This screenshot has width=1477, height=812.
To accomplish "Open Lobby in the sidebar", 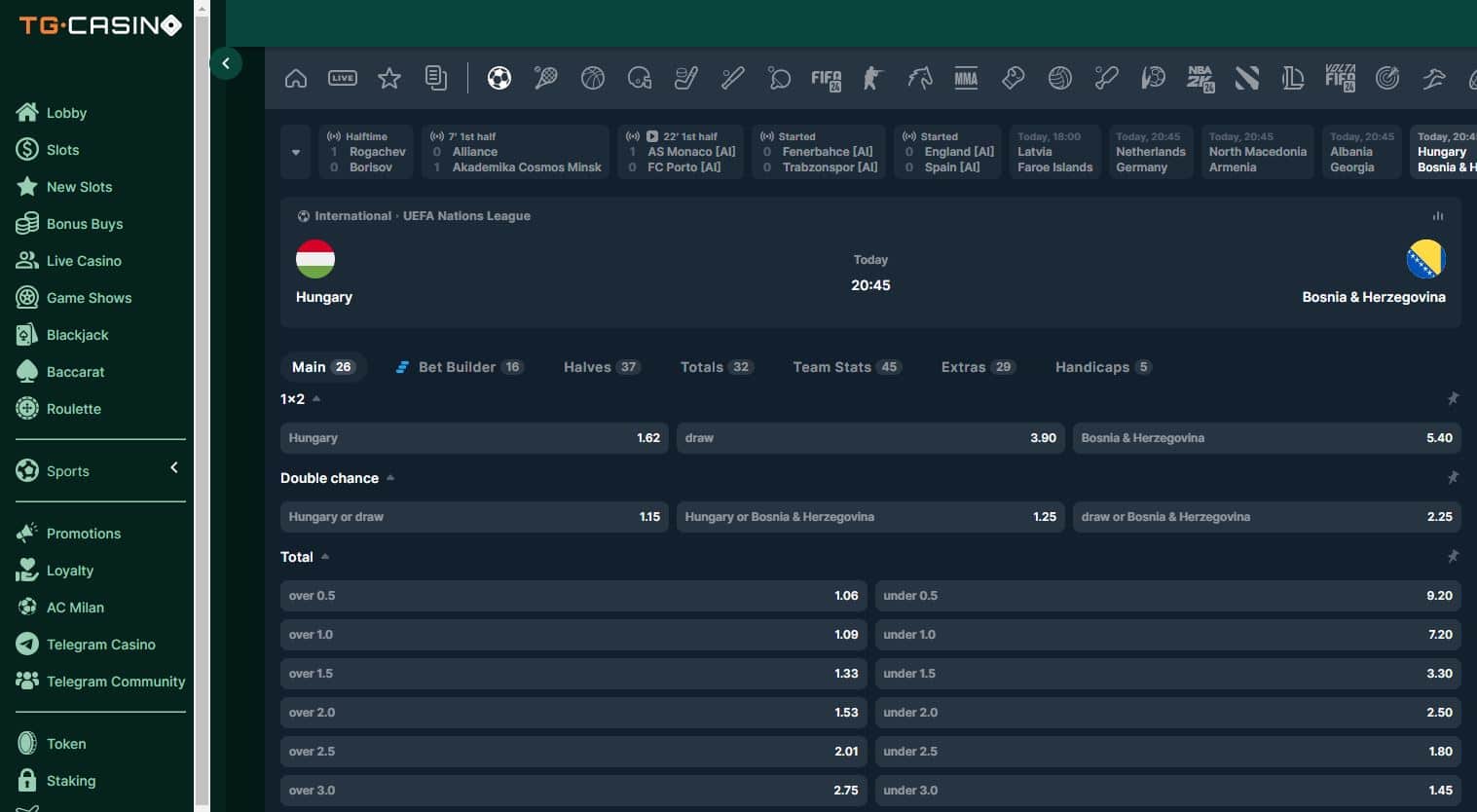I will point(53,113).
